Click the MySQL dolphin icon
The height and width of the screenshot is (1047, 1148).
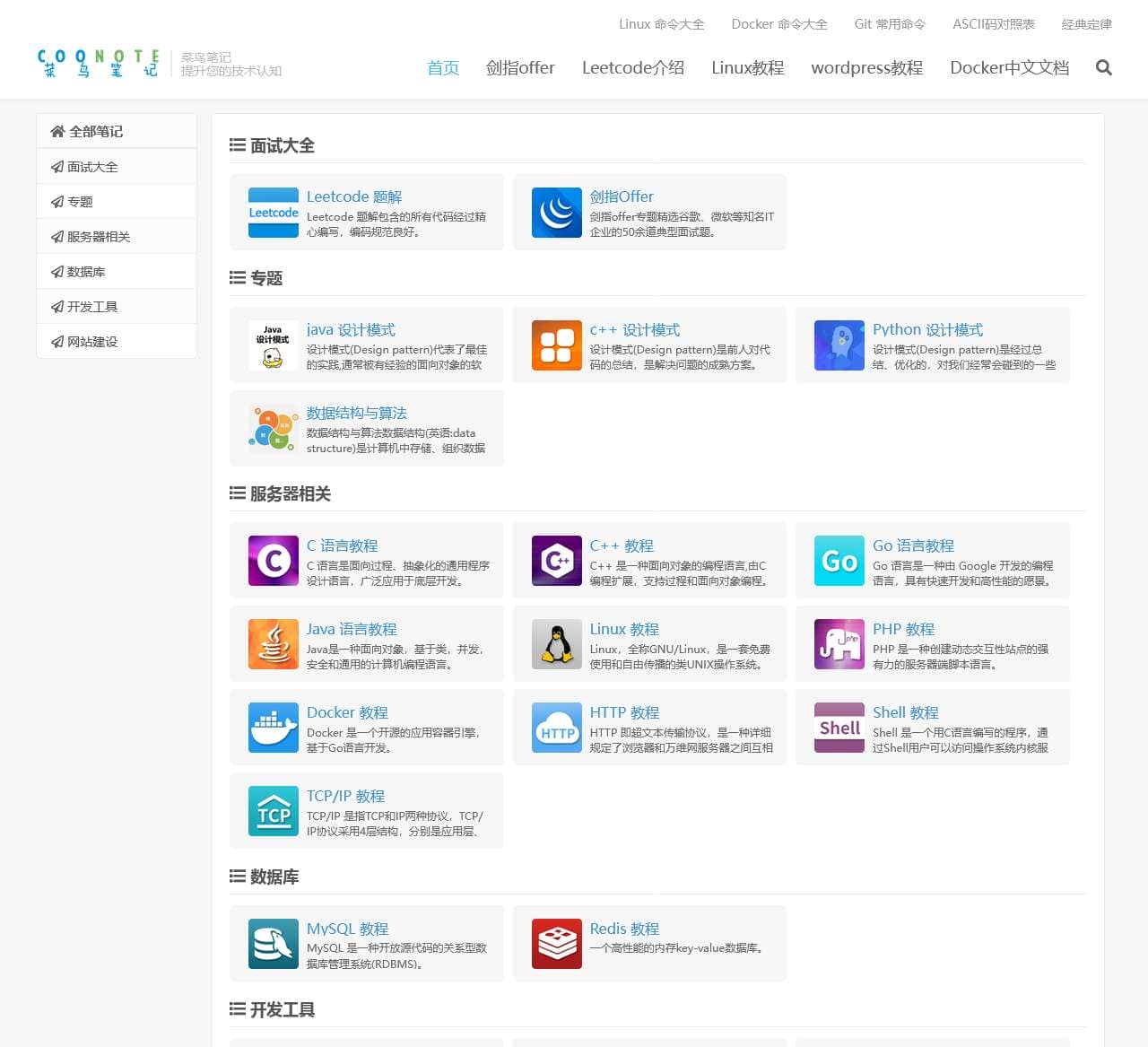[274, 944]
